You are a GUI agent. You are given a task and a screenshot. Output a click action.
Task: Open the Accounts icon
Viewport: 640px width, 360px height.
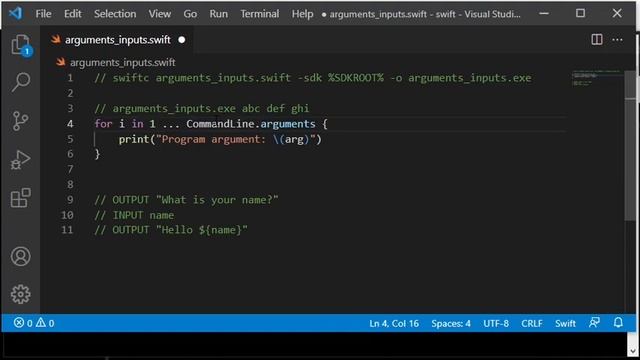coord(20,257)
